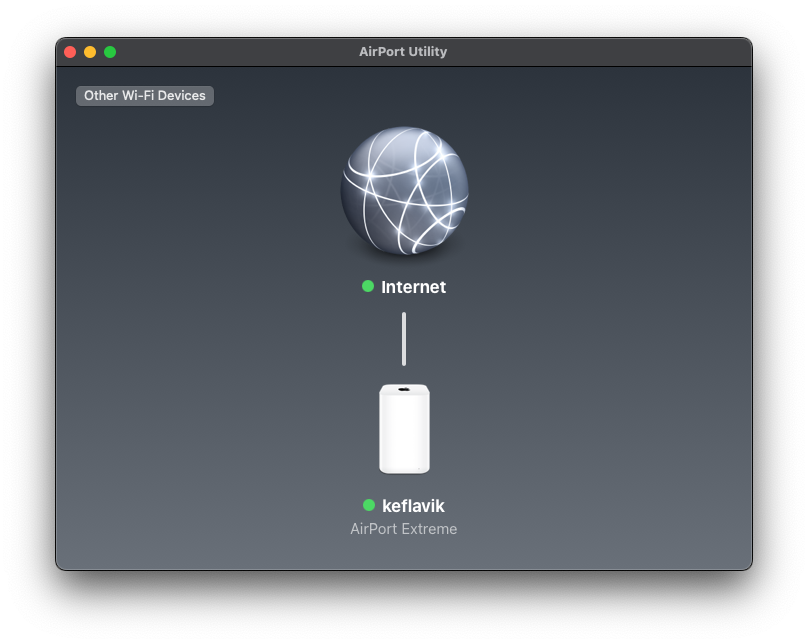808x644 pixels.
Task: Click the Internet globe icon
Action: [x=405, y=191]
